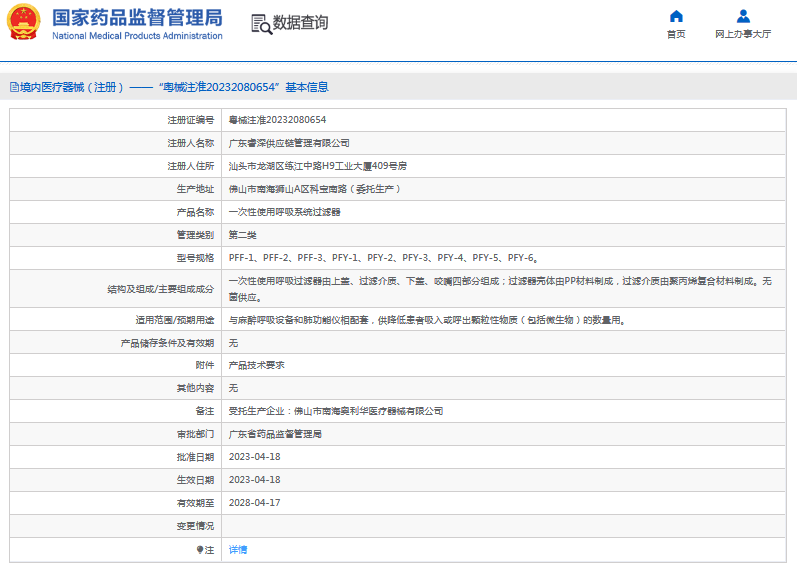Select approving authority 广东省药品监督管理局
The width and height of the screenshot is (797, 566).
click(x=275, y=434)
